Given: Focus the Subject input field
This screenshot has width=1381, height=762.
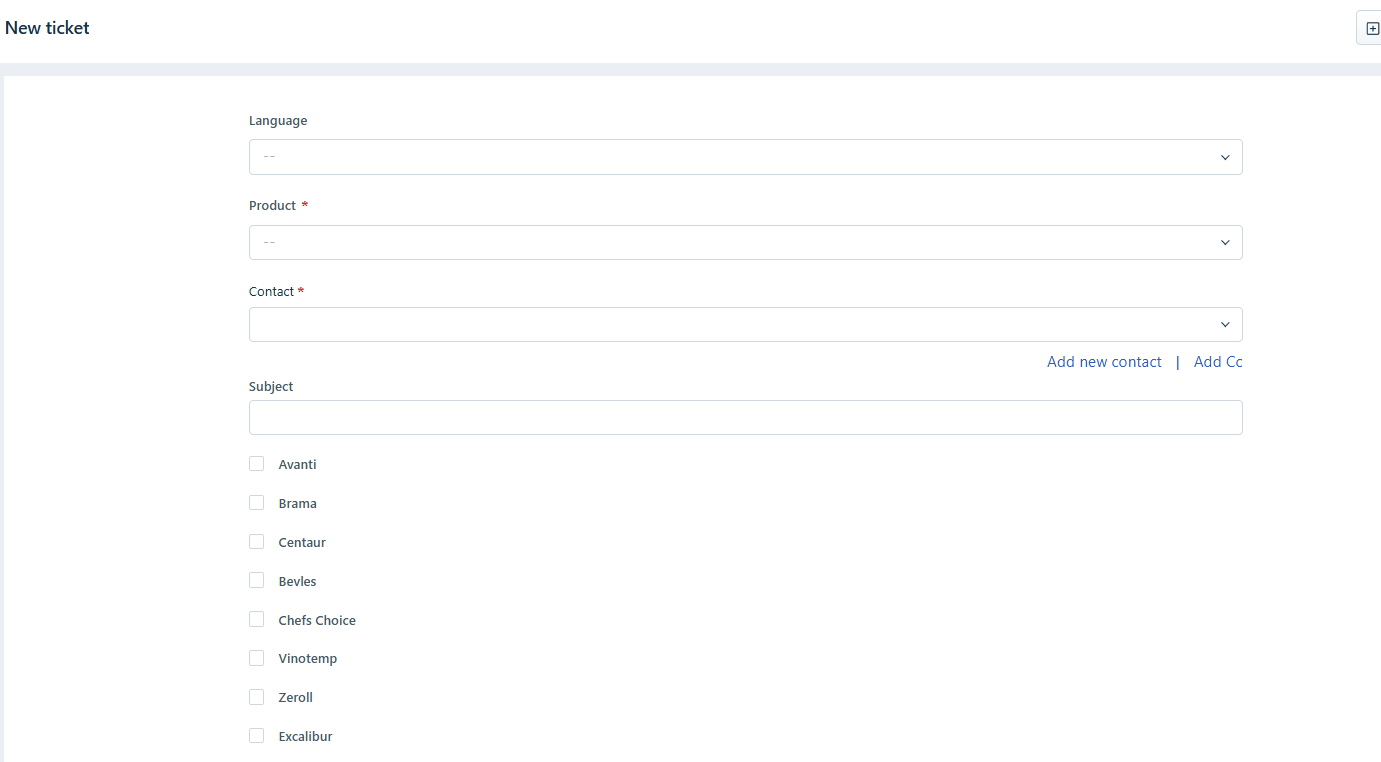Looking at the screenshot, I should (746, 418).
